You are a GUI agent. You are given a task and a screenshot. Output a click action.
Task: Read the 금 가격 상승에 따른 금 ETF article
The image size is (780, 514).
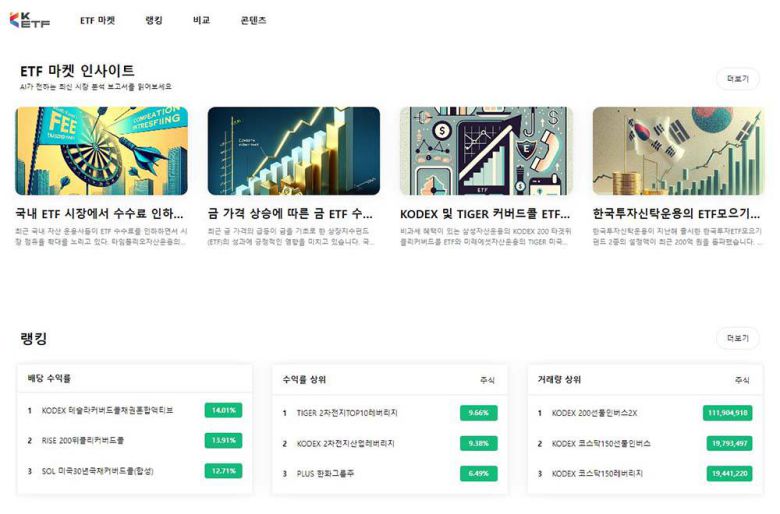point(291,213)
